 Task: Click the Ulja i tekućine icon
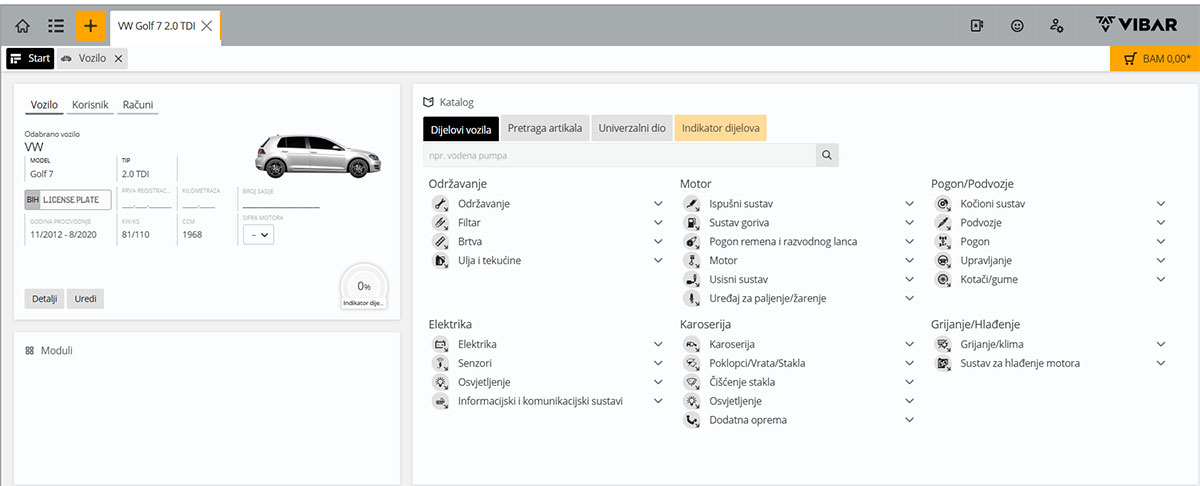coord(439,261)
